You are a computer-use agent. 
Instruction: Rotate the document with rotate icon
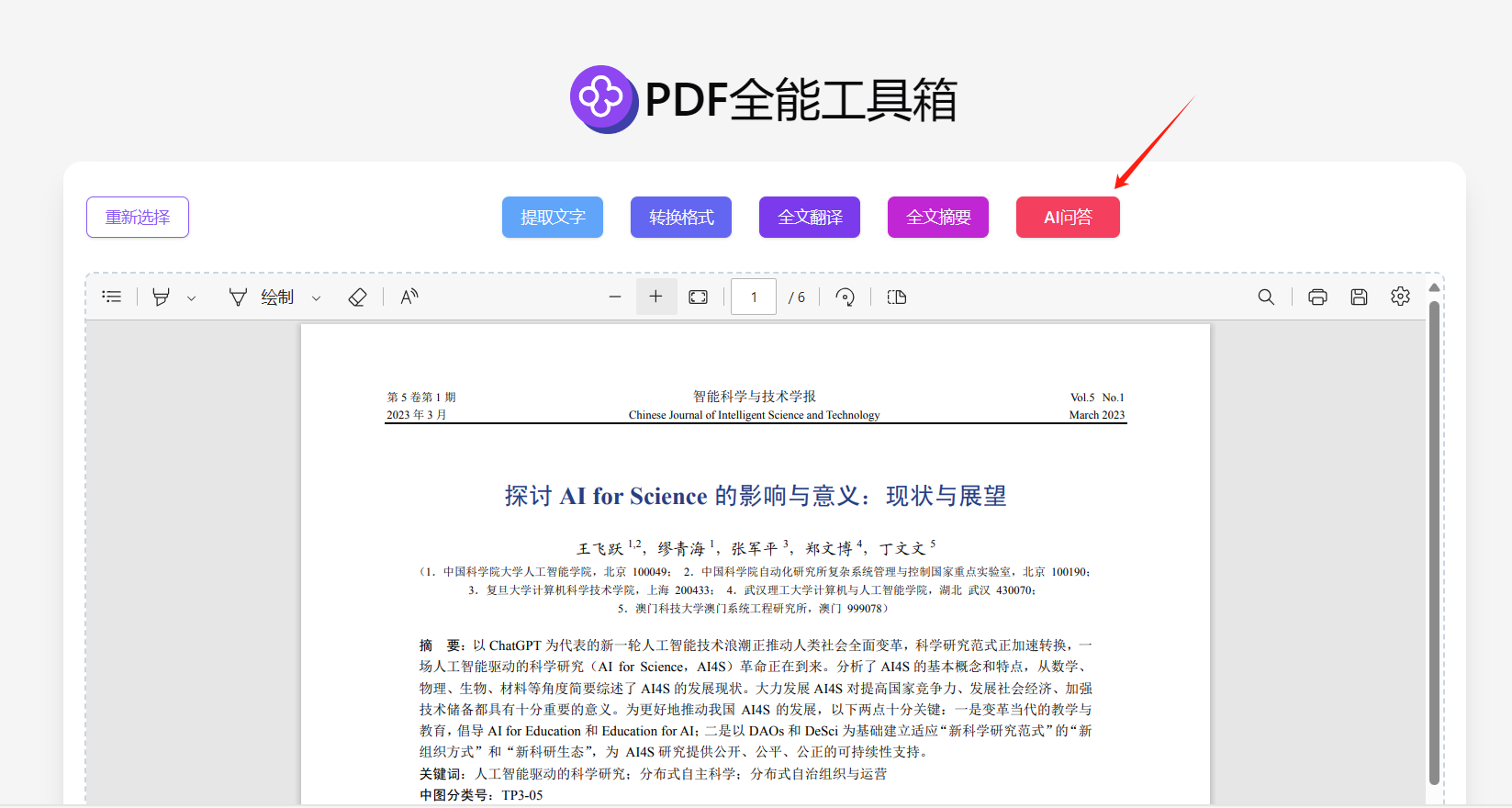[x=846, y=297]
